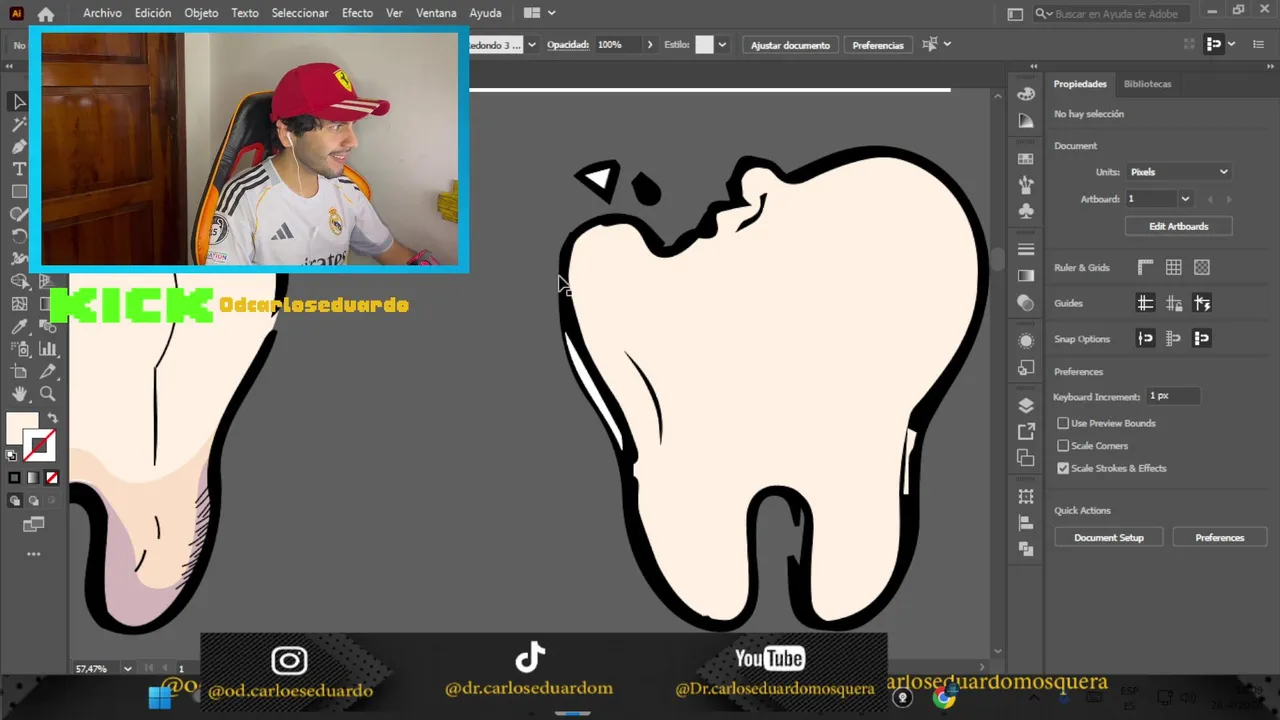Image resolution: width=1280 pixels, height=720 pixels.
Task: Toggle Show Grid icon
Action: [x=1174, y=267]
